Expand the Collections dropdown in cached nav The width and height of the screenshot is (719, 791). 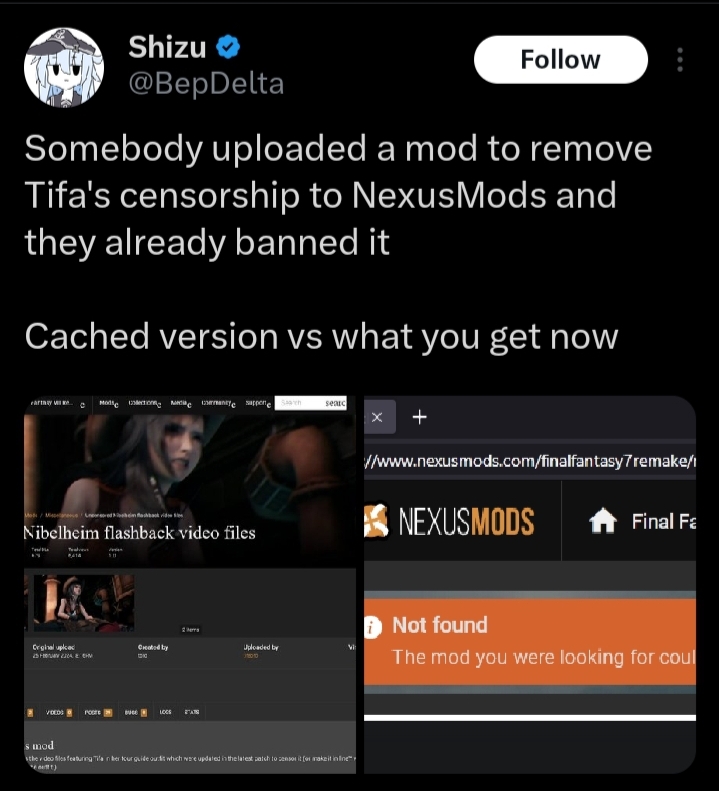tap(144, 403)
